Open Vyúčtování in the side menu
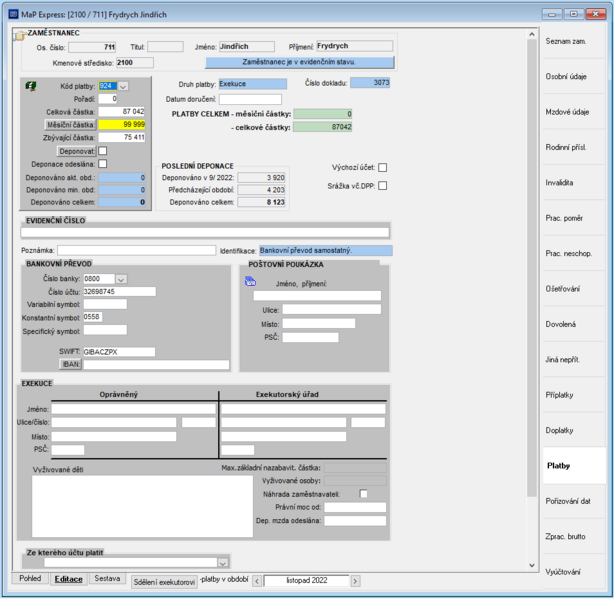 574,572
